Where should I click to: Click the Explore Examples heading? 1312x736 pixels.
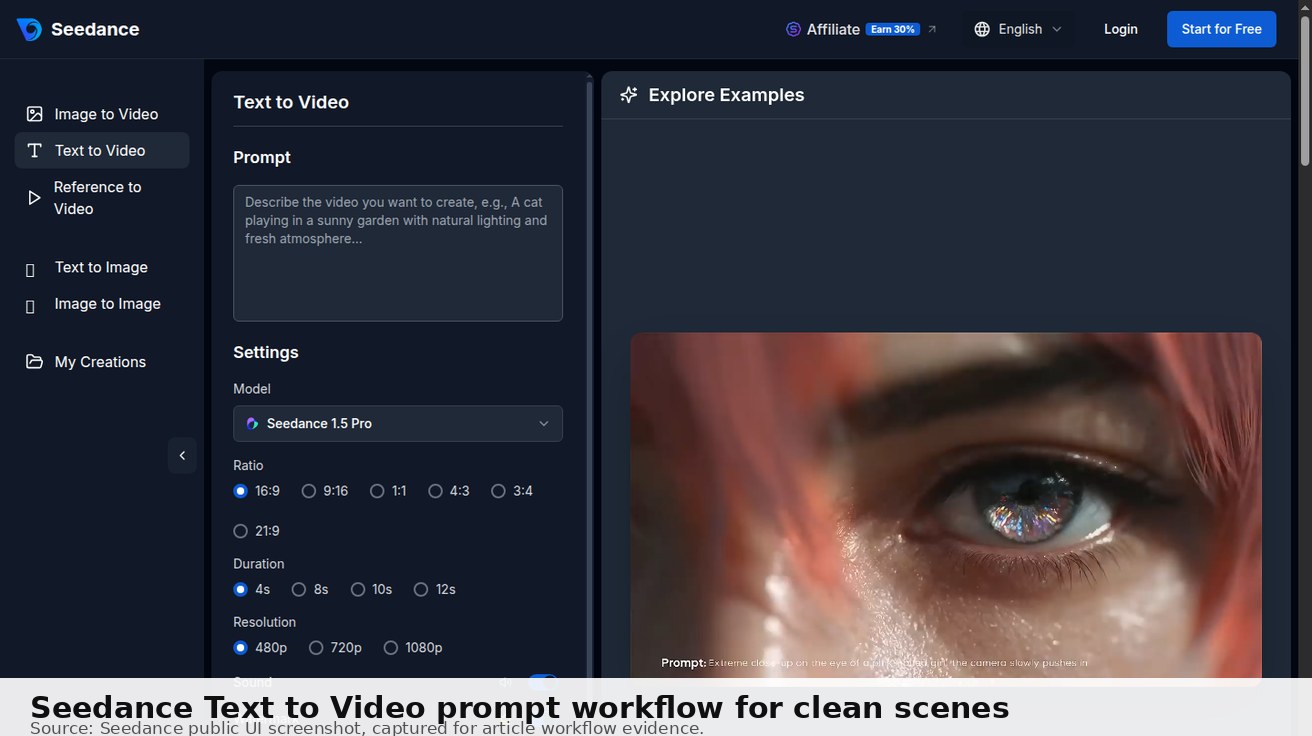726,95
